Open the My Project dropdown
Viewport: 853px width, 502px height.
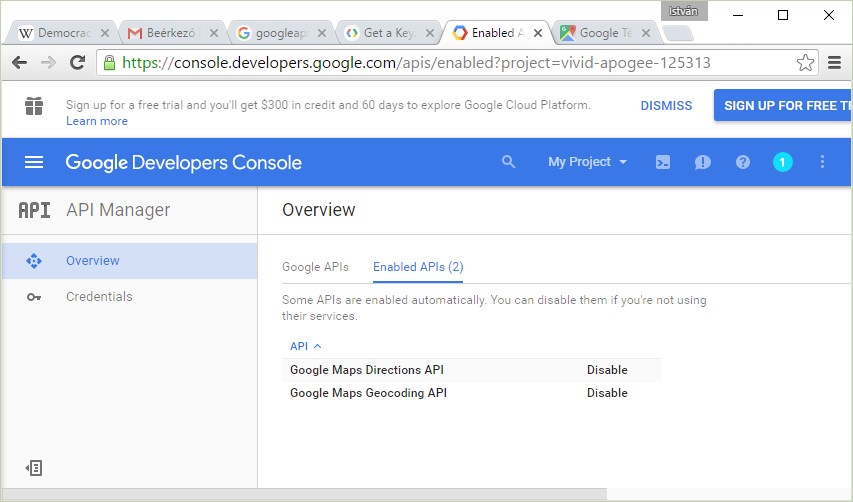[588, 162]
